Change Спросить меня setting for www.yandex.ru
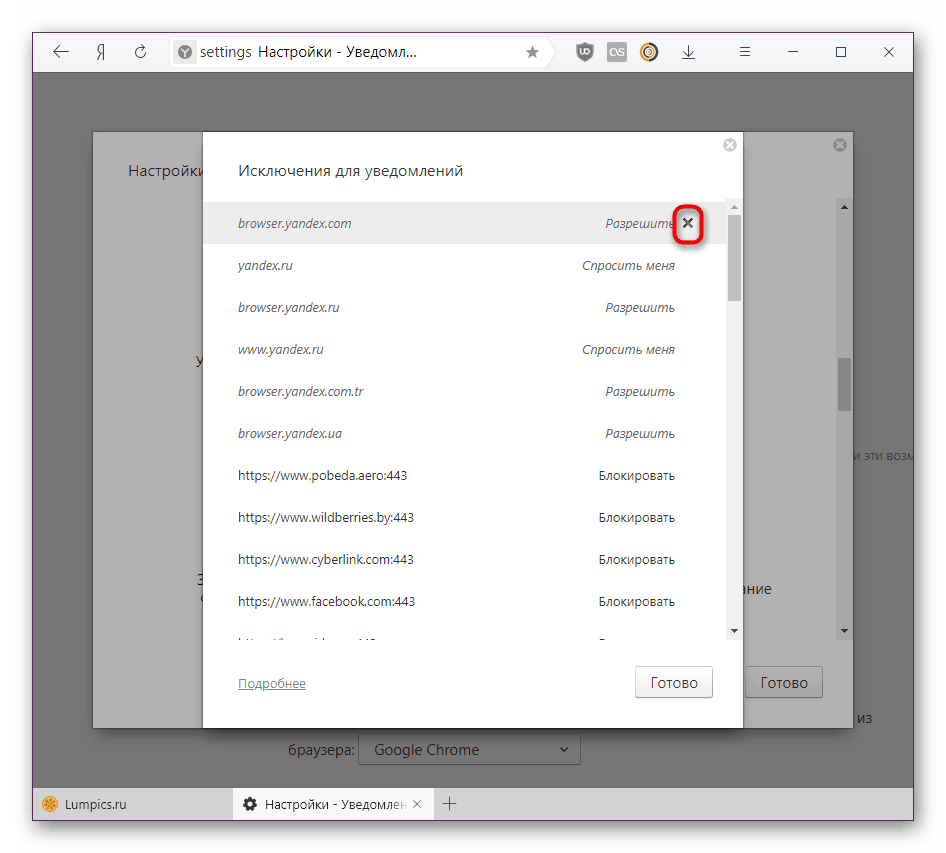Viewport: 946px width, 853px height. click(628, 349)
